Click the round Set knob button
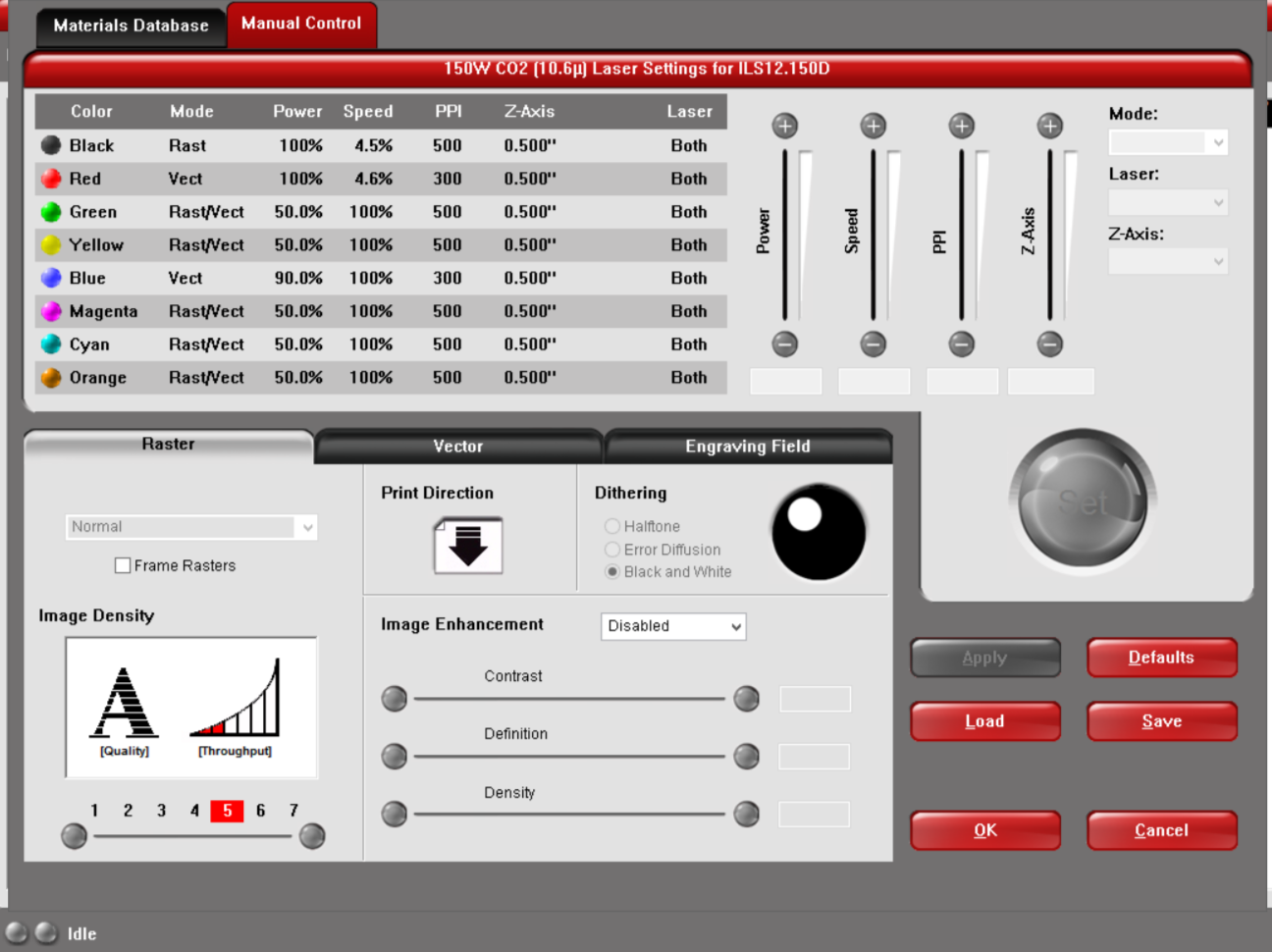Viewport: 1272px width, 952px height. [1083, 502]
